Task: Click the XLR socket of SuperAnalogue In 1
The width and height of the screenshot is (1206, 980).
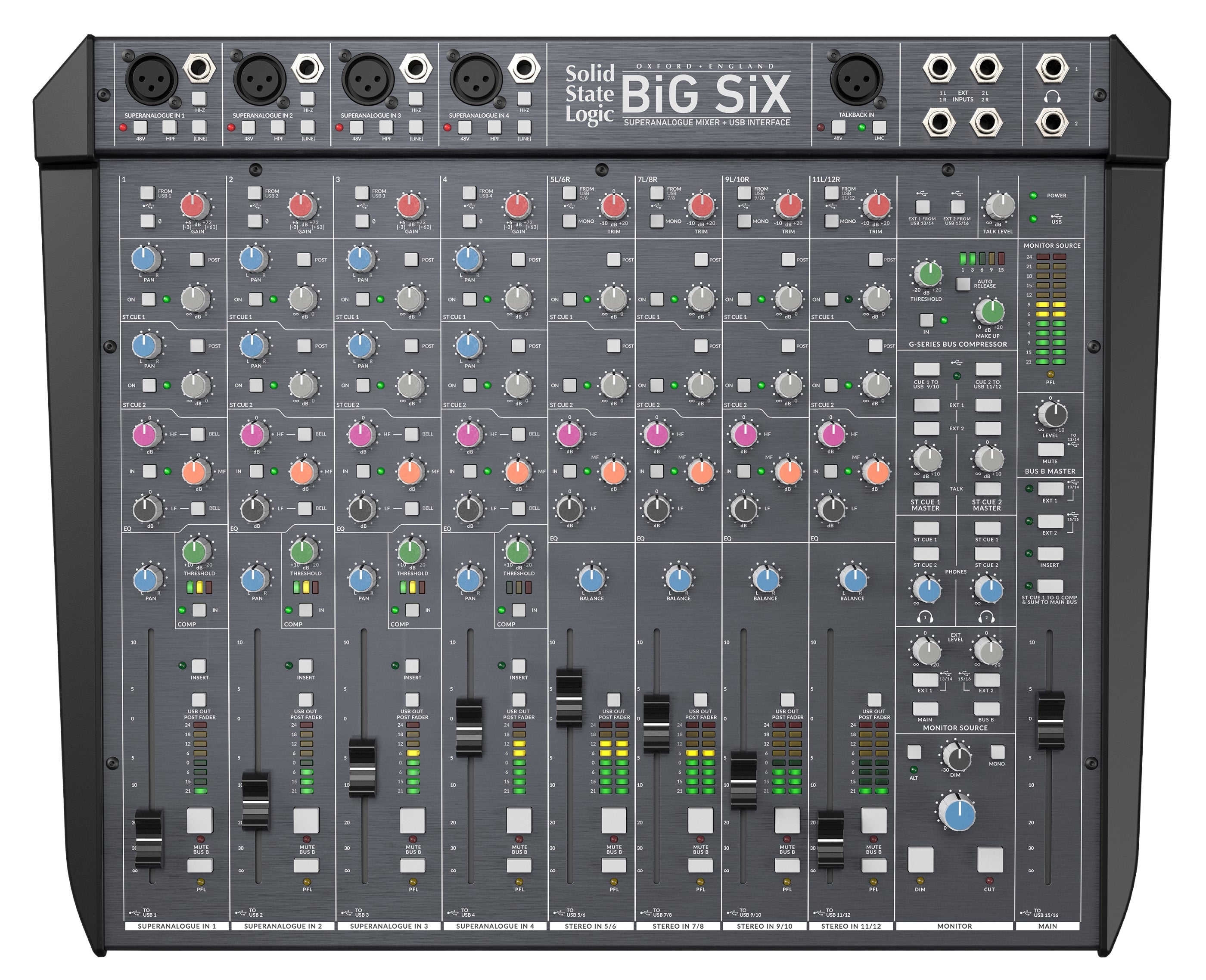Action: point(151,78)
